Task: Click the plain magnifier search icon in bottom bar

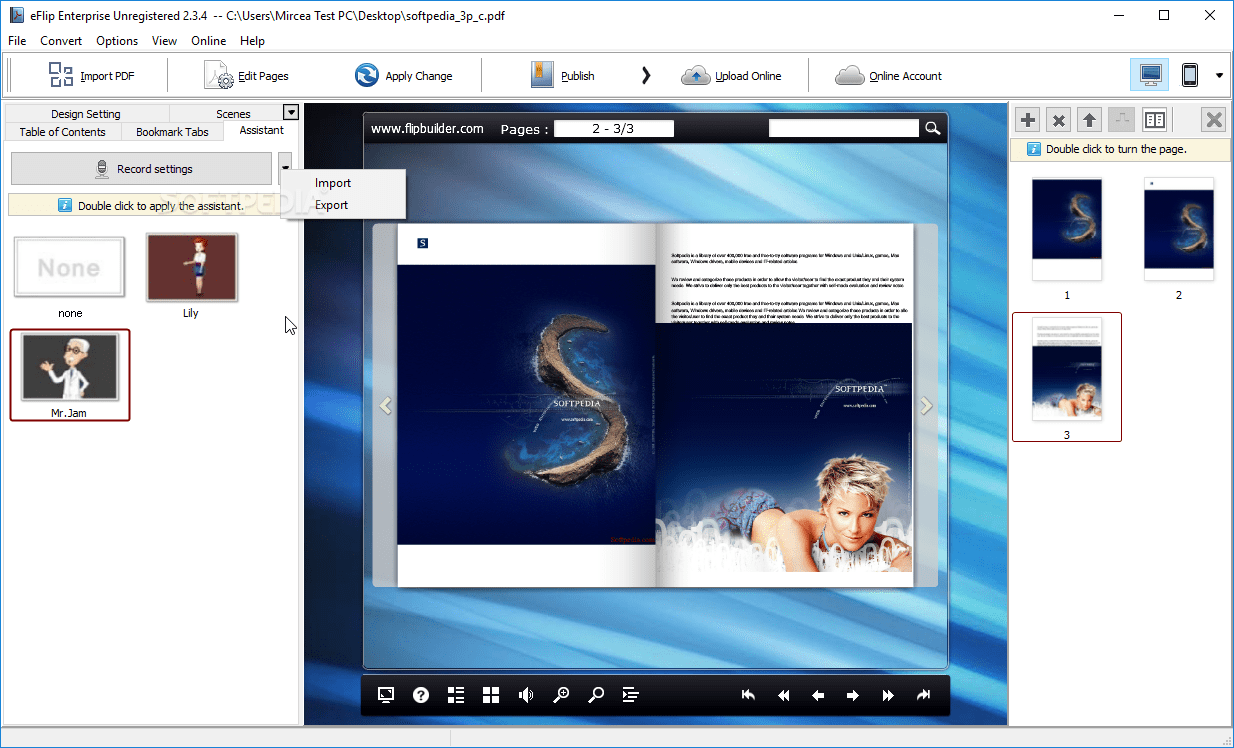Action: pos(596,695)
